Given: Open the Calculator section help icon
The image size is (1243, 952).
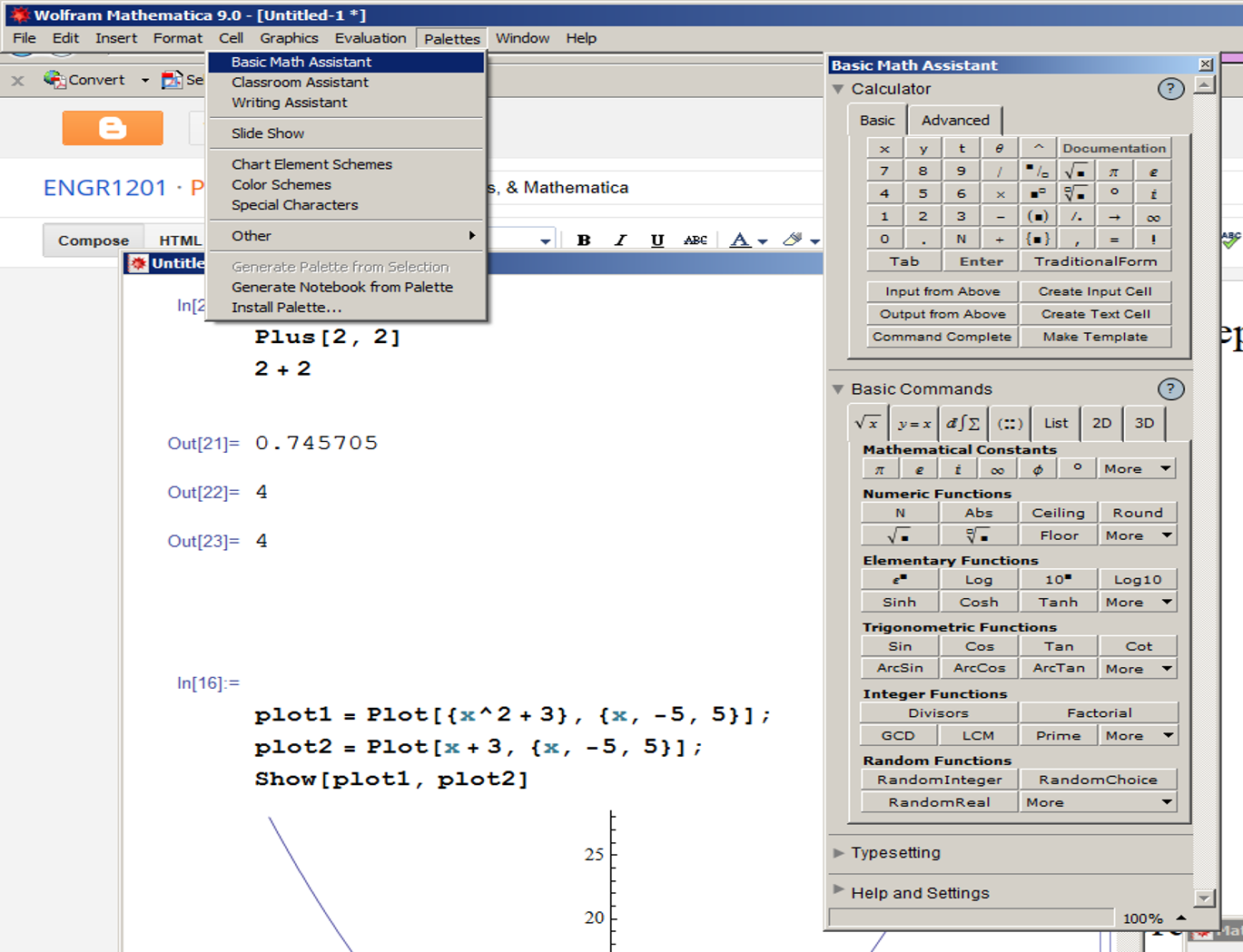Looking at the screenshot, I should point(1170,89).
